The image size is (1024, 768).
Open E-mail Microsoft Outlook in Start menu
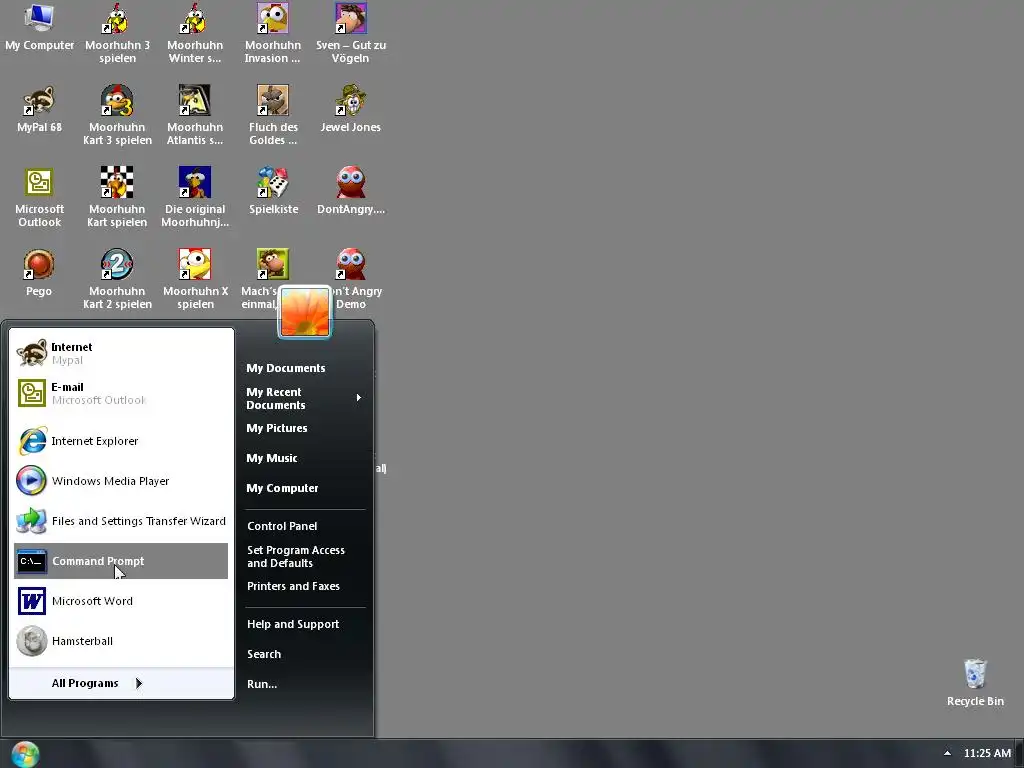(121, 393)
